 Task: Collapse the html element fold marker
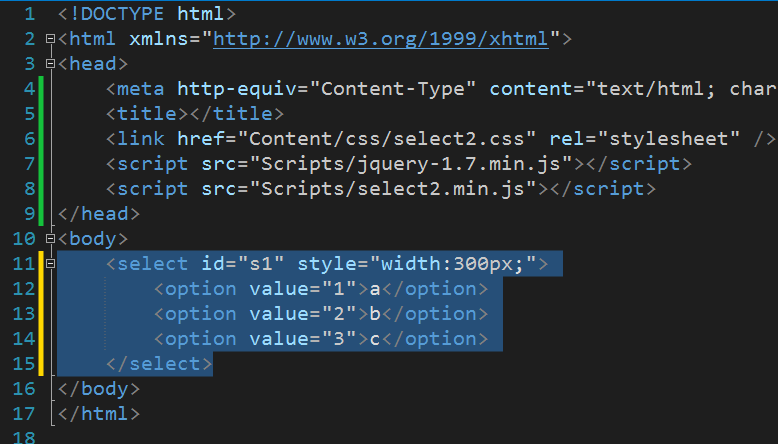tap(50, 39)
